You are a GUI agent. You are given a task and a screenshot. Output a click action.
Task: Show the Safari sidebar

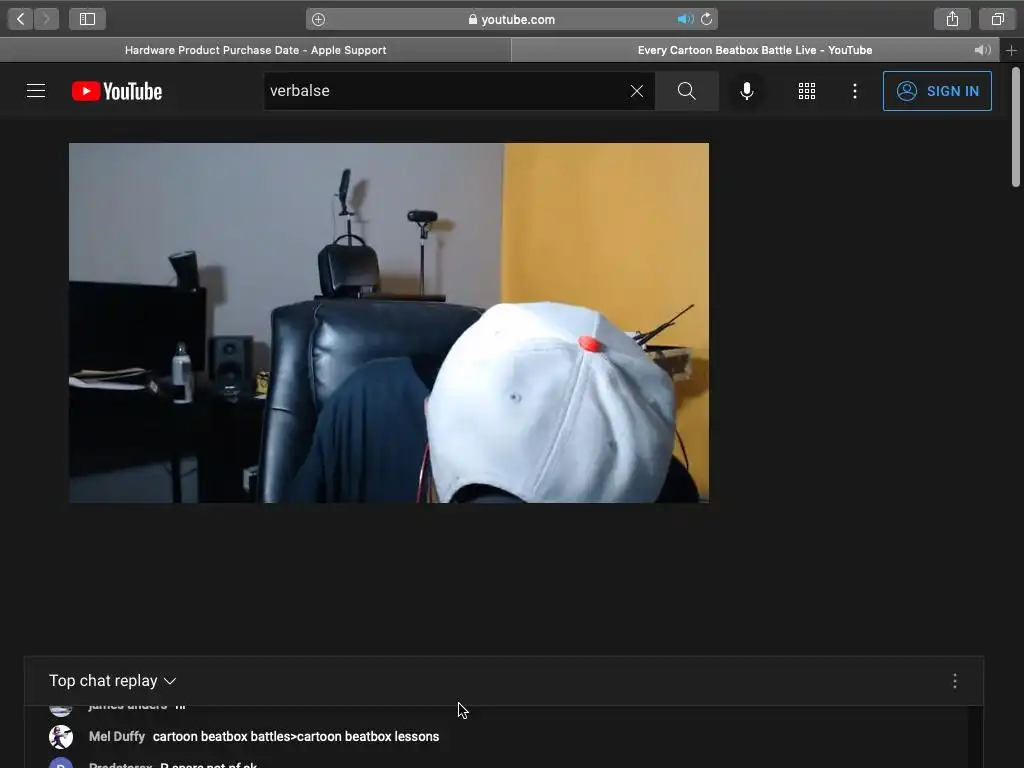point(88,19)
